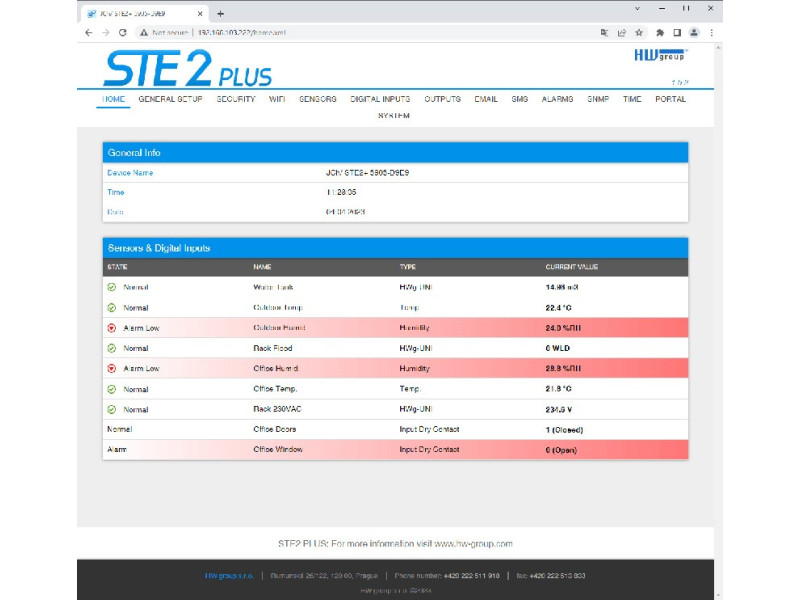
Task: Click the browser forward arrow
Action: [x=106, y=33]
